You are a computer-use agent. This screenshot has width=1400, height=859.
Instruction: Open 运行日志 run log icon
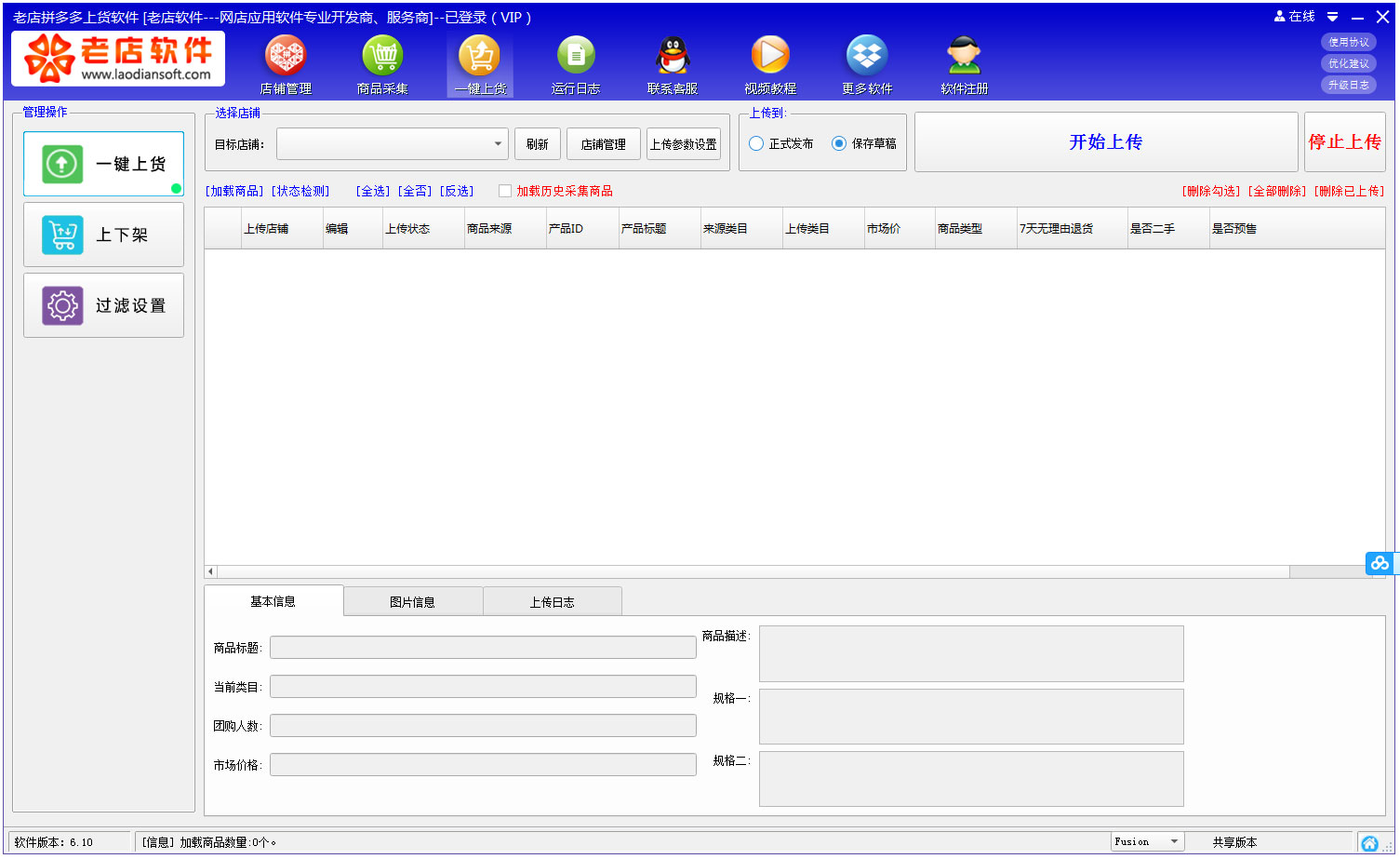coord(576,57)
